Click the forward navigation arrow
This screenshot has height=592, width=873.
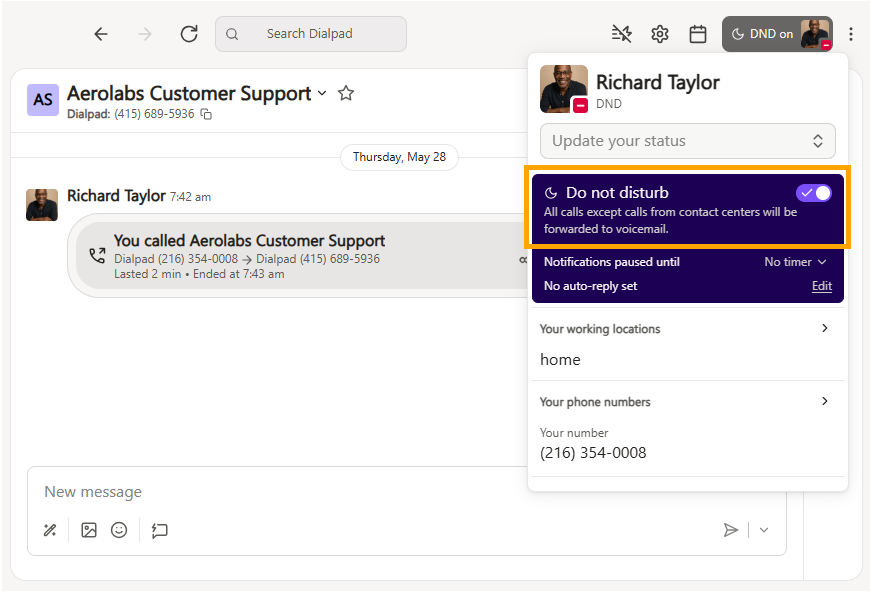[145, 34]
